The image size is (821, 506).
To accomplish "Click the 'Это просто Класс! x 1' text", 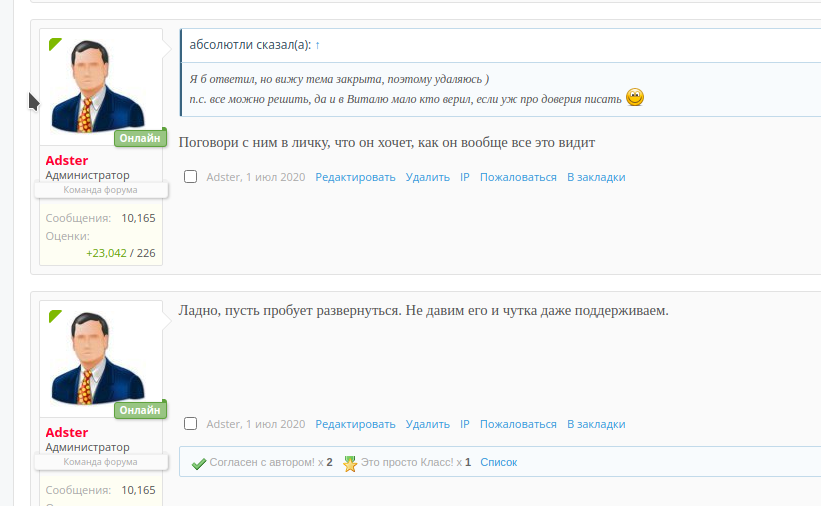I will click(x=416, y=463).
